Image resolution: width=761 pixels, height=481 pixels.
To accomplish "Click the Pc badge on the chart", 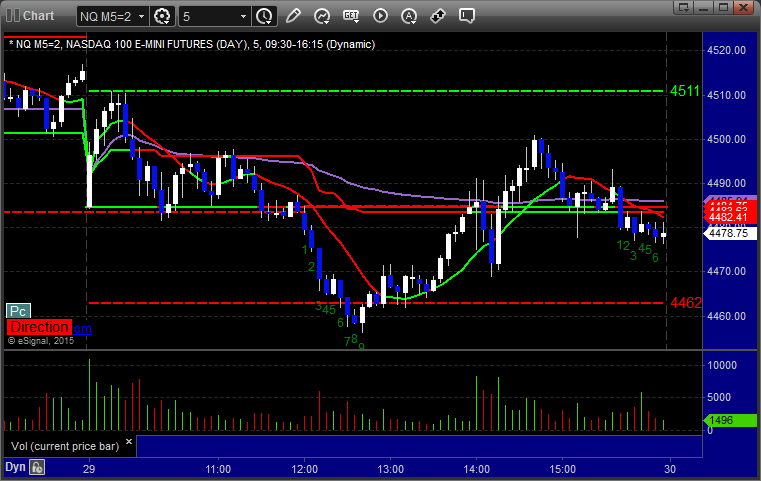I will [18, 311].
